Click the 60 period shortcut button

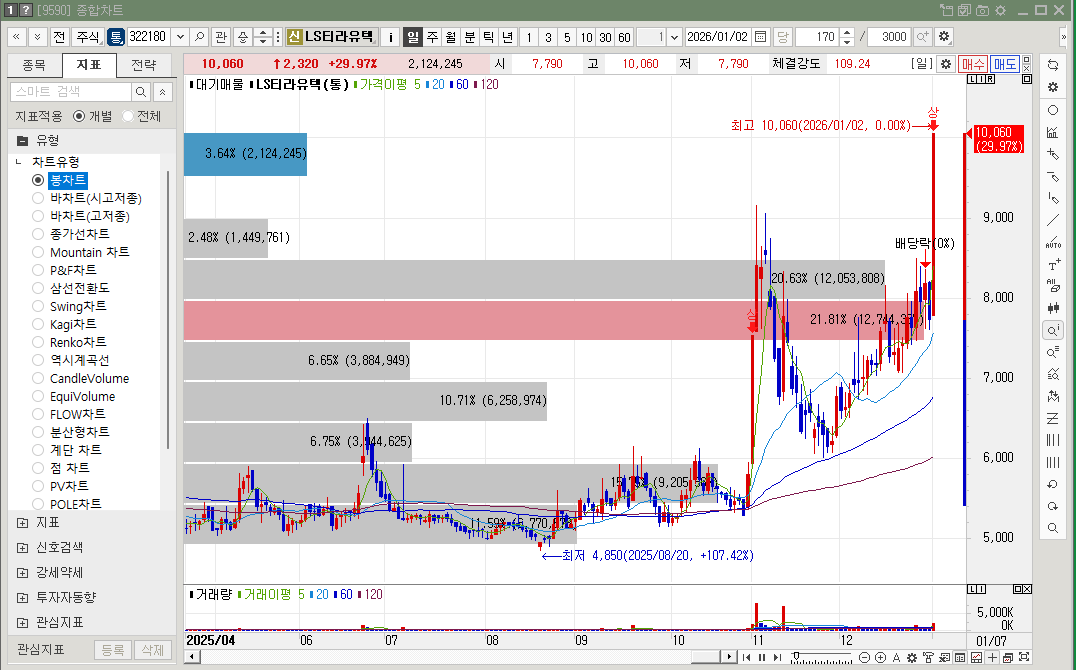coord(624,36)
